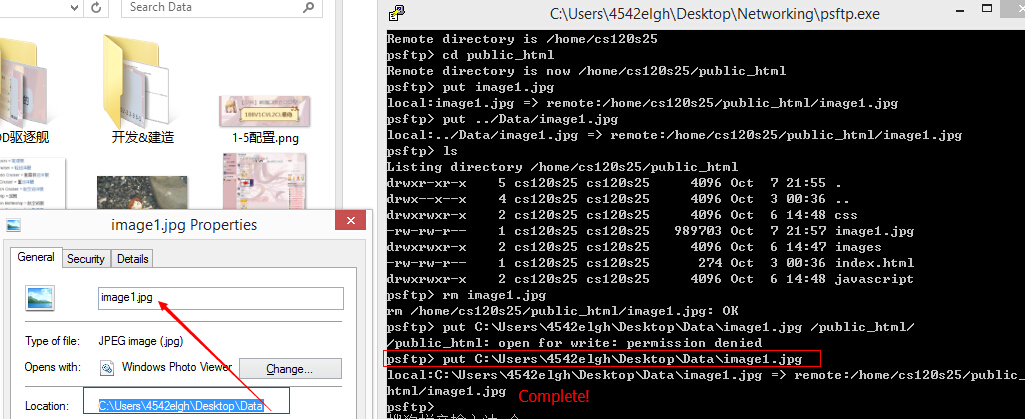The height and width of the screenshot is (419, 1025).
Task: Click the psftp window title bar icon
Action: (x=397, y=14)
